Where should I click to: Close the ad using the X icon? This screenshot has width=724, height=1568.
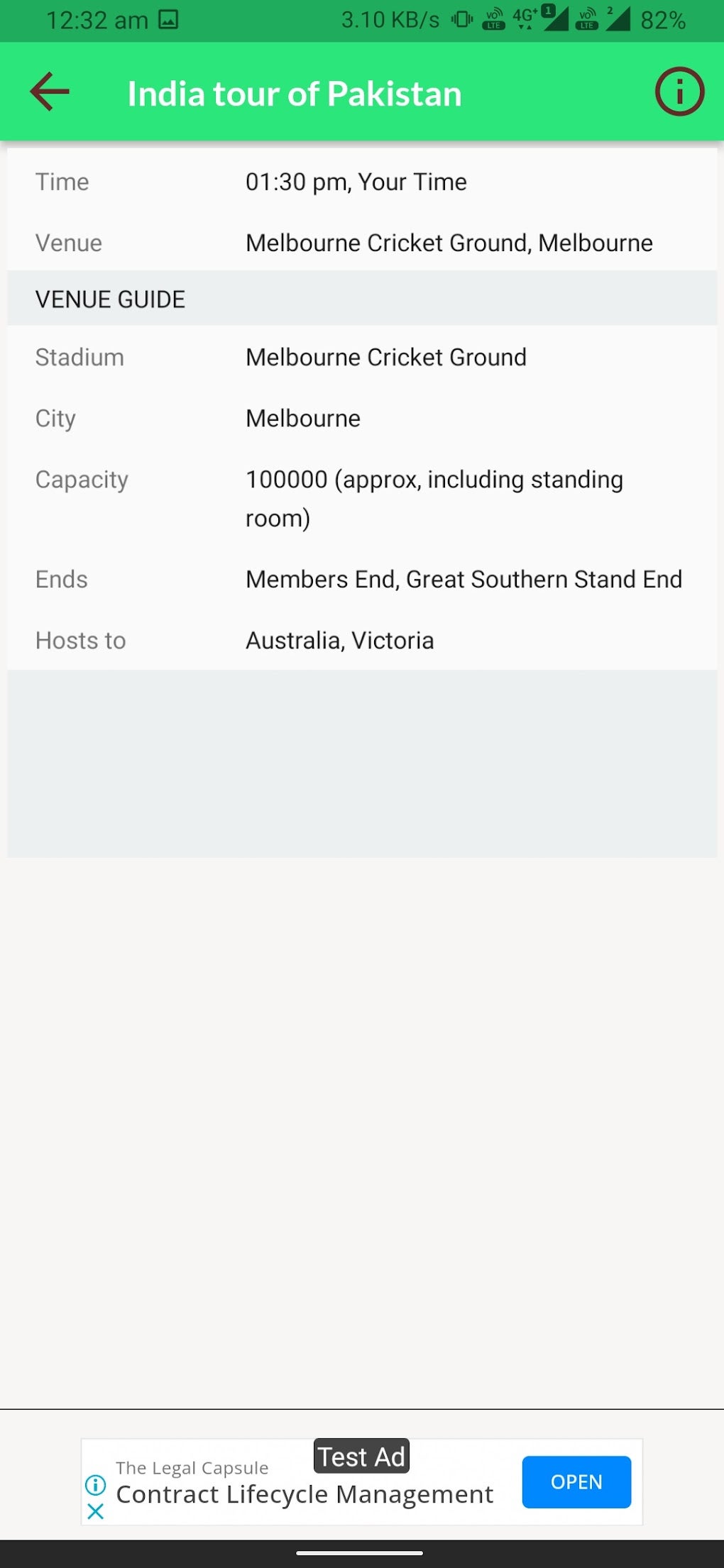click(95, 1512)
